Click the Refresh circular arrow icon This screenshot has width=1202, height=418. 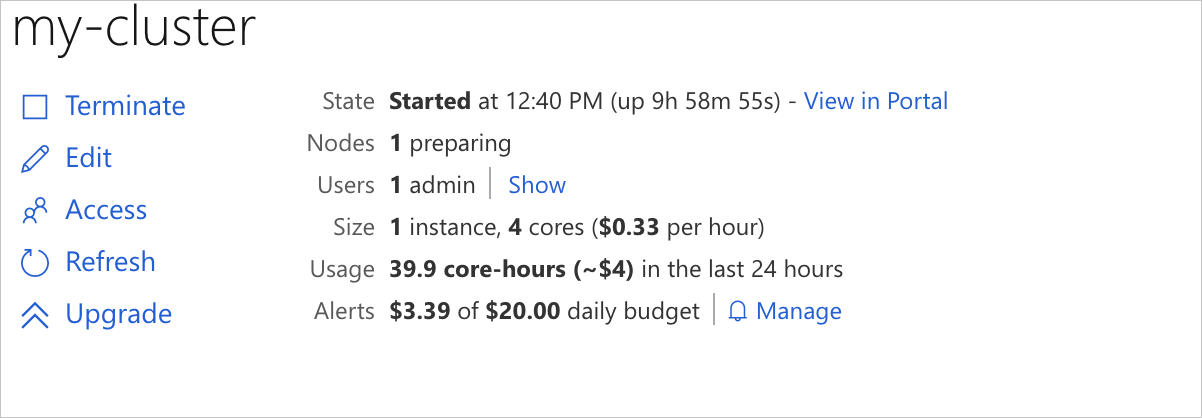[x=35, y=263]
